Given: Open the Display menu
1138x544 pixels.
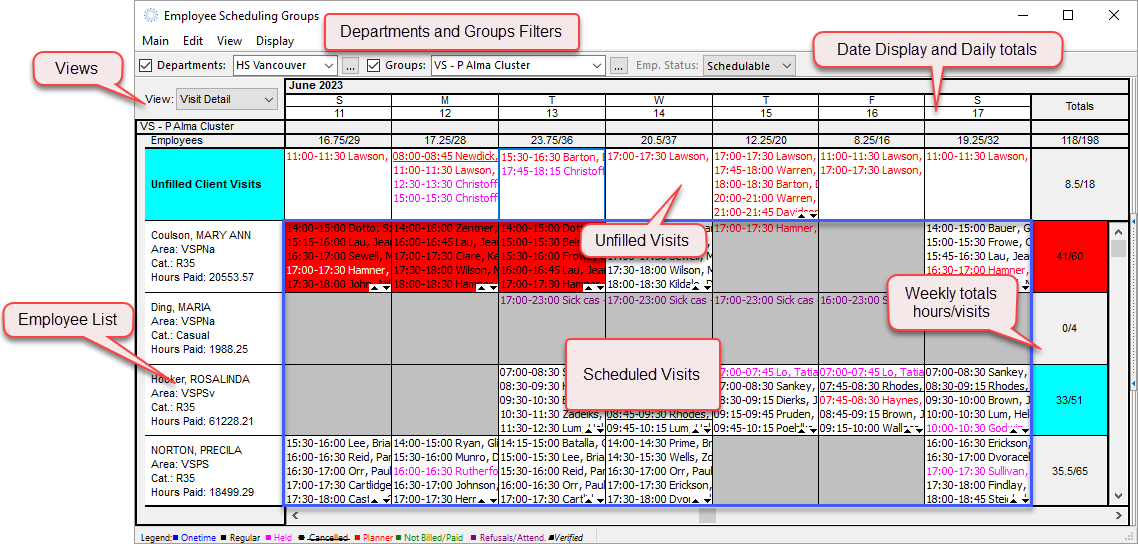Looking at the screenshot, I should click(x=275, y=41).
